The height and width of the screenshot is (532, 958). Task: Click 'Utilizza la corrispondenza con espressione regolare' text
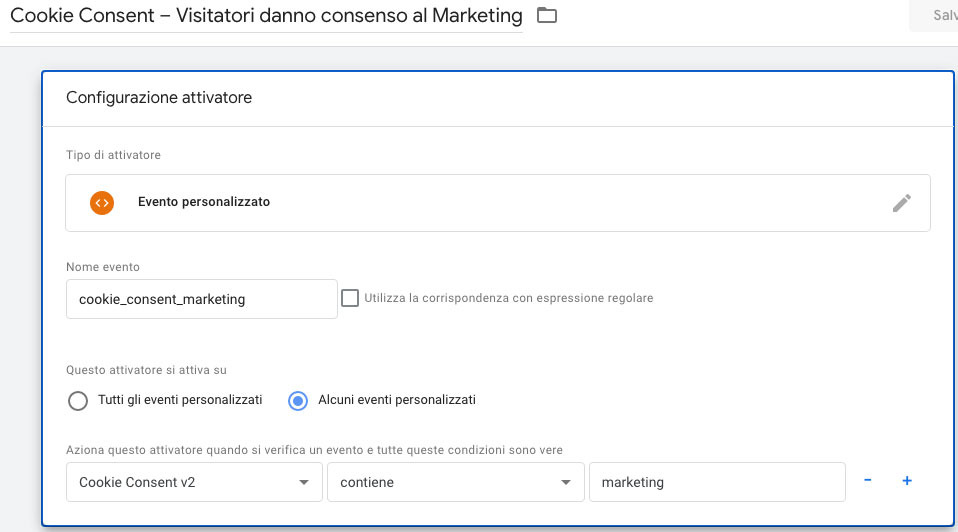(509, 298)
